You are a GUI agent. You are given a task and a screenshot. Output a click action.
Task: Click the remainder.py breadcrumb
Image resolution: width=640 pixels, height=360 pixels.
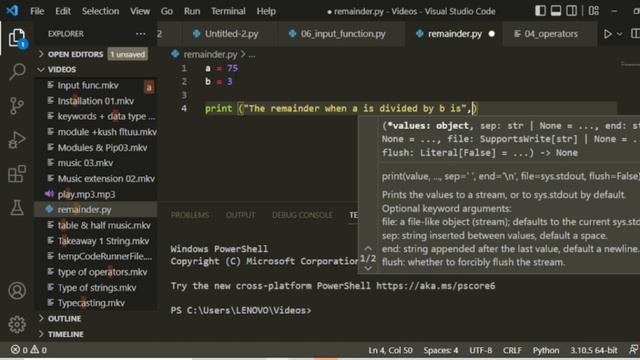coord(210,54)
